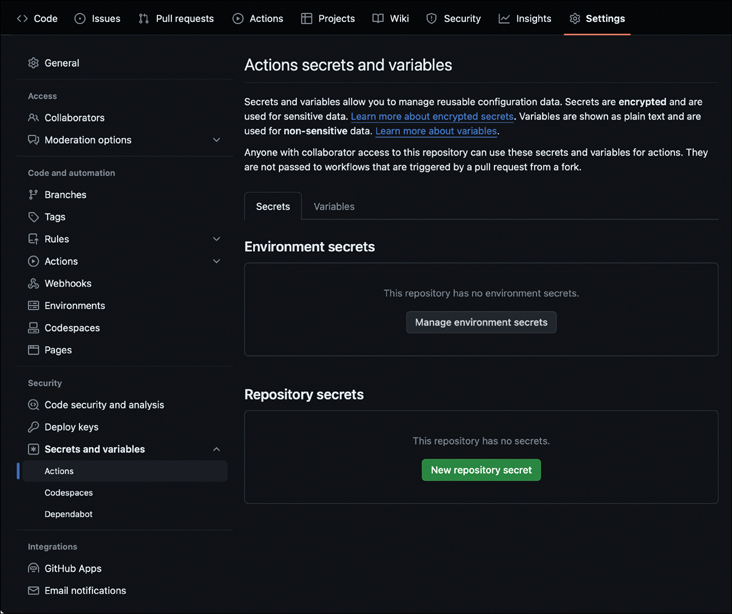Open the Insights repository tab
732x614 pixels.
pos(525,18)
